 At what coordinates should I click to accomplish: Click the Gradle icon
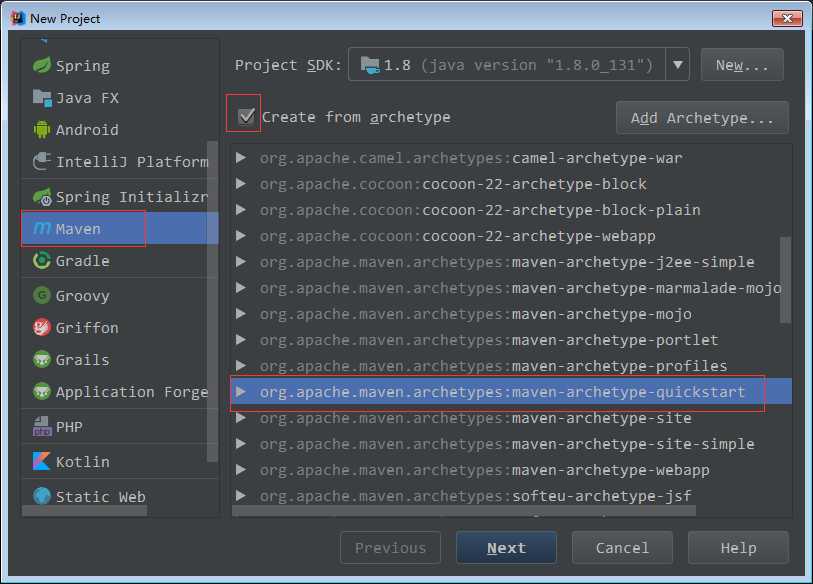pyautogui.click(x=41, y=260)
